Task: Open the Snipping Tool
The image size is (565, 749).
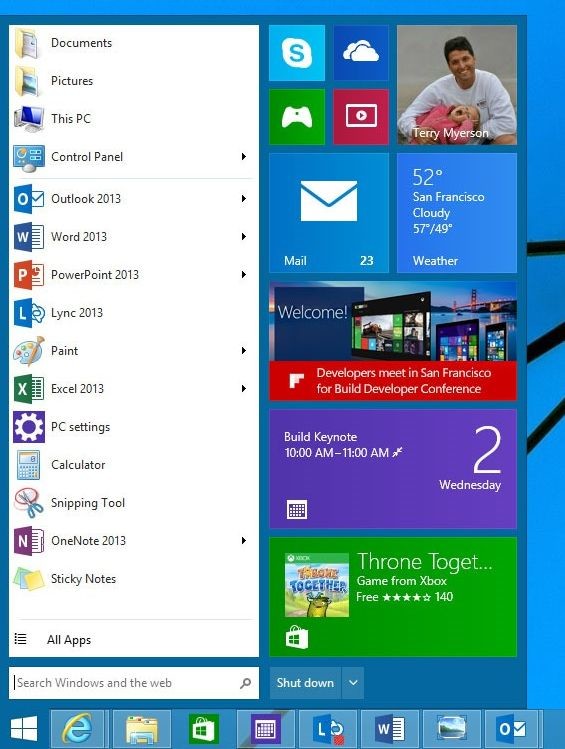Action: pos(133,503)
